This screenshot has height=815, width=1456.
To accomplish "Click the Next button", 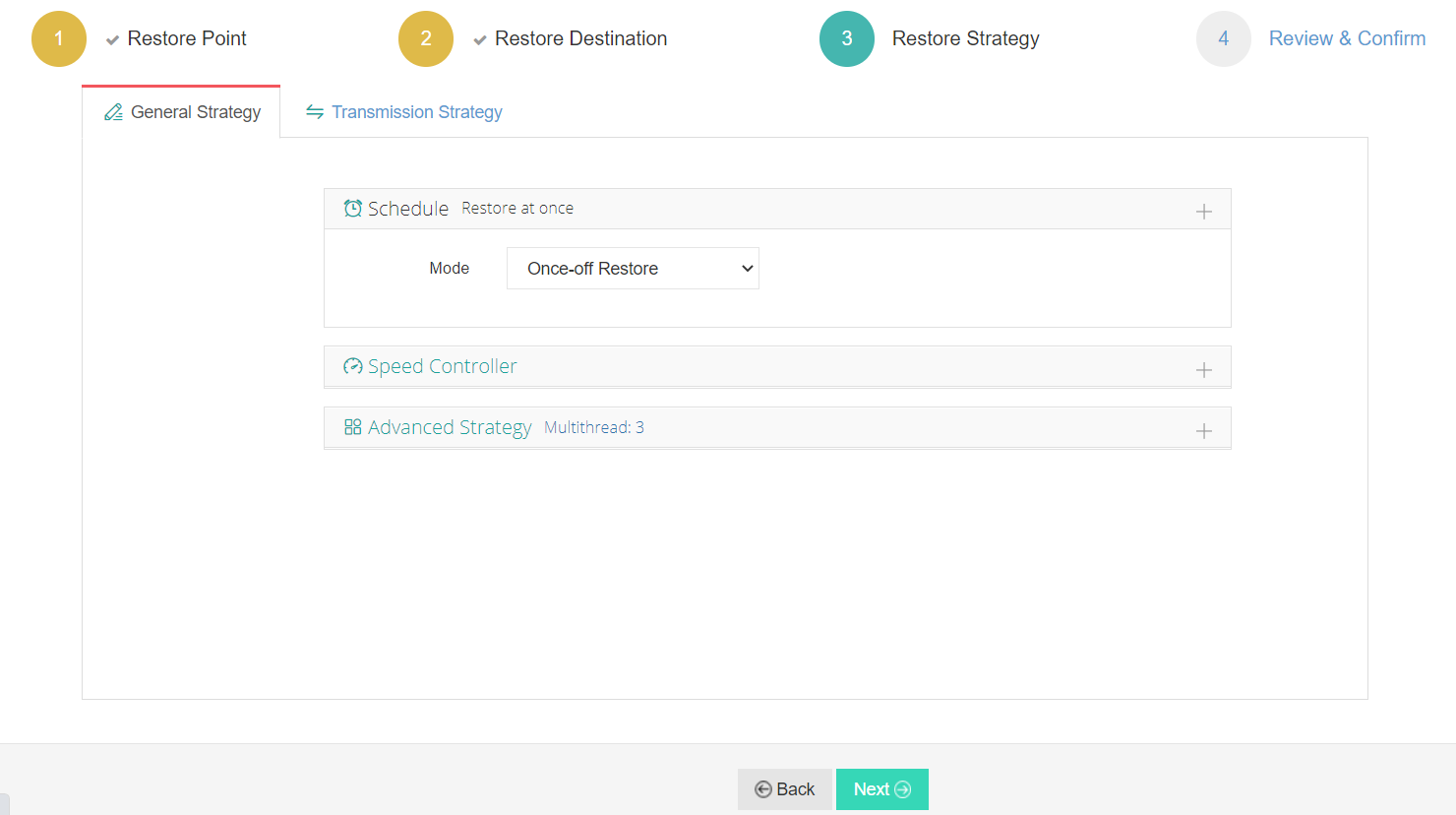I will (x=882, y=789).
